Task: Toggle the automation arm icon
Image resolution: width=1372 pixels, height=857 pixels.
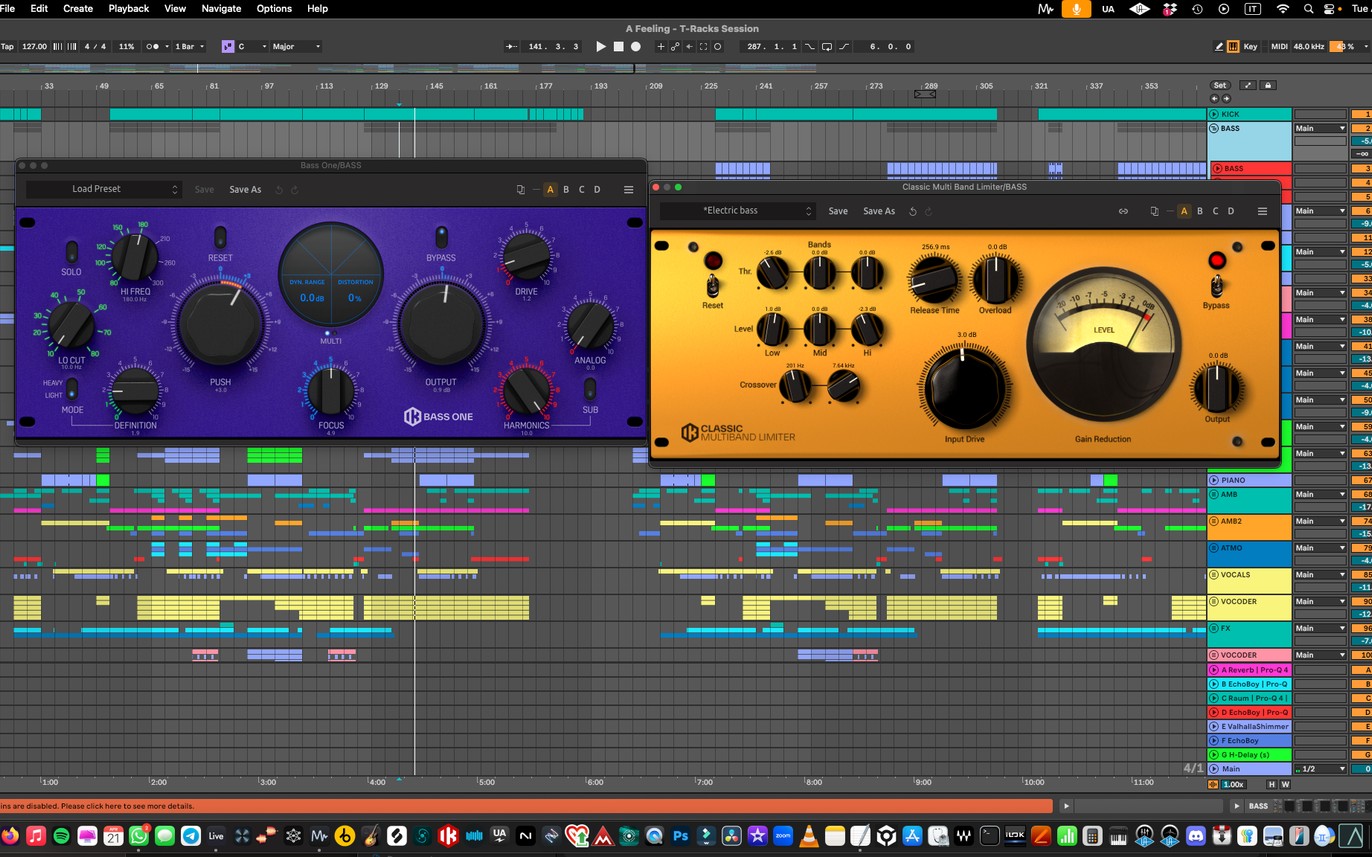Action: (675, 47)
